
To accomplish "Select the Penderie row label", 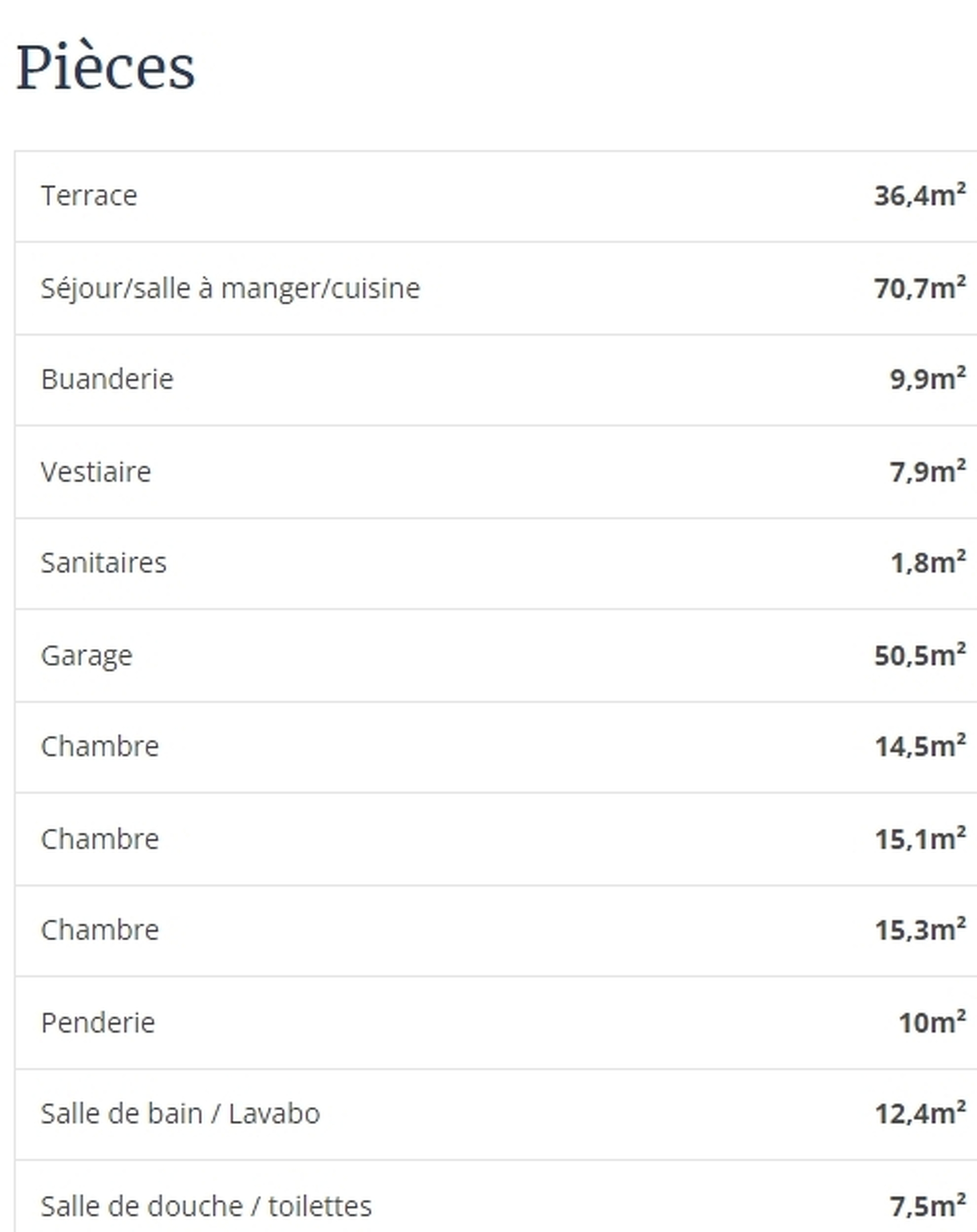I will pyautogui.click(x=98, y=1023).
